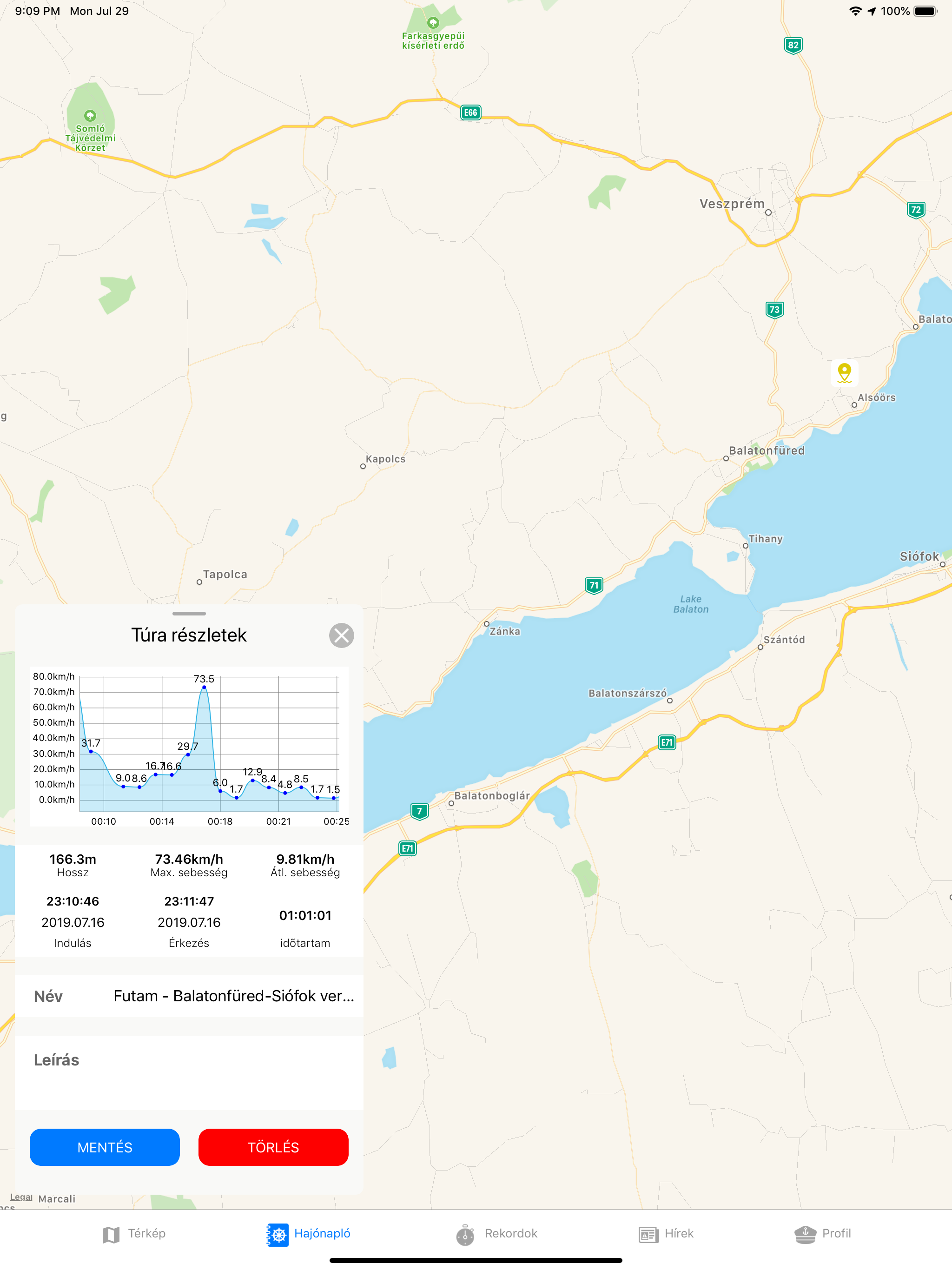Image resolution: width=952 pixels, height=1270 pixels.
Task: Select the Hajónapló ship wheel icon
Action: tap(278, 1234)
